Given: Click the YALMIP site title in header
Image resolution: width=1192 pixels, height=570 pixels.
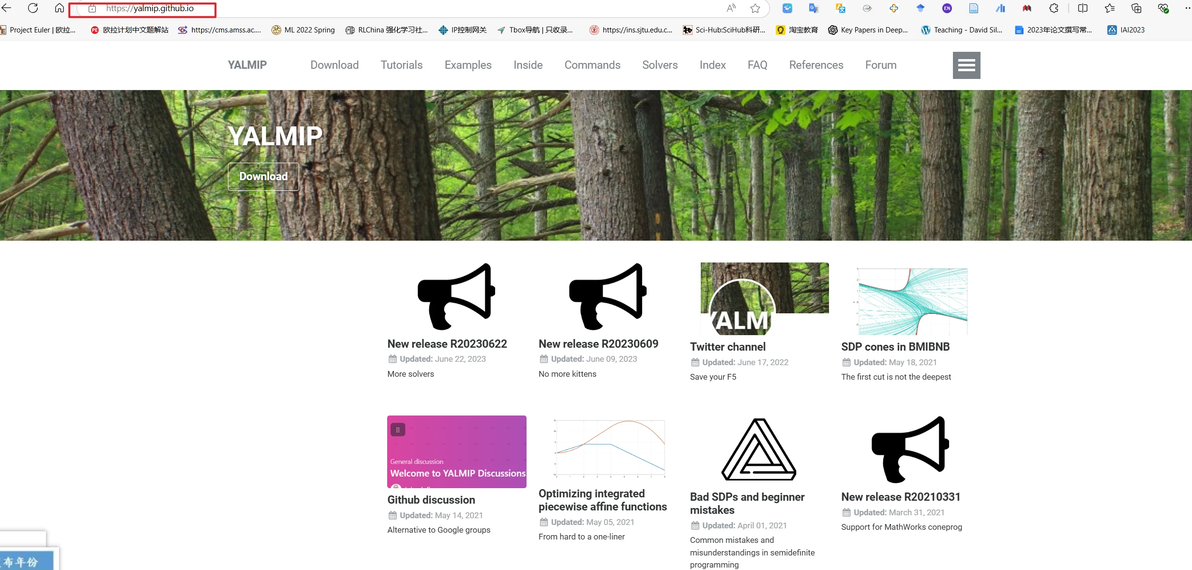Looking at the screenshot, I should (247, 65).
